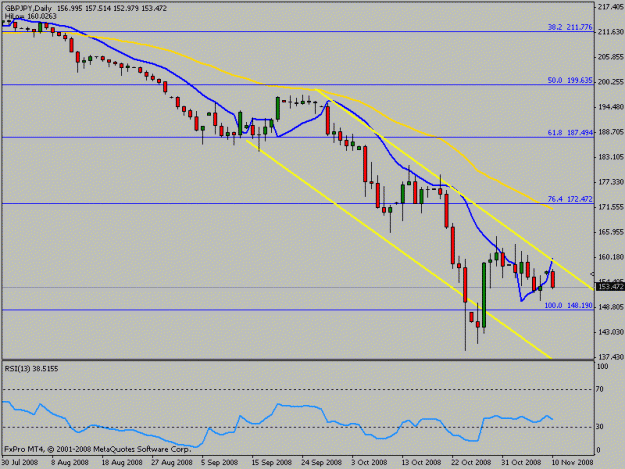Click the HiLow 160.0263 indicator label

(x=30, y=16)
